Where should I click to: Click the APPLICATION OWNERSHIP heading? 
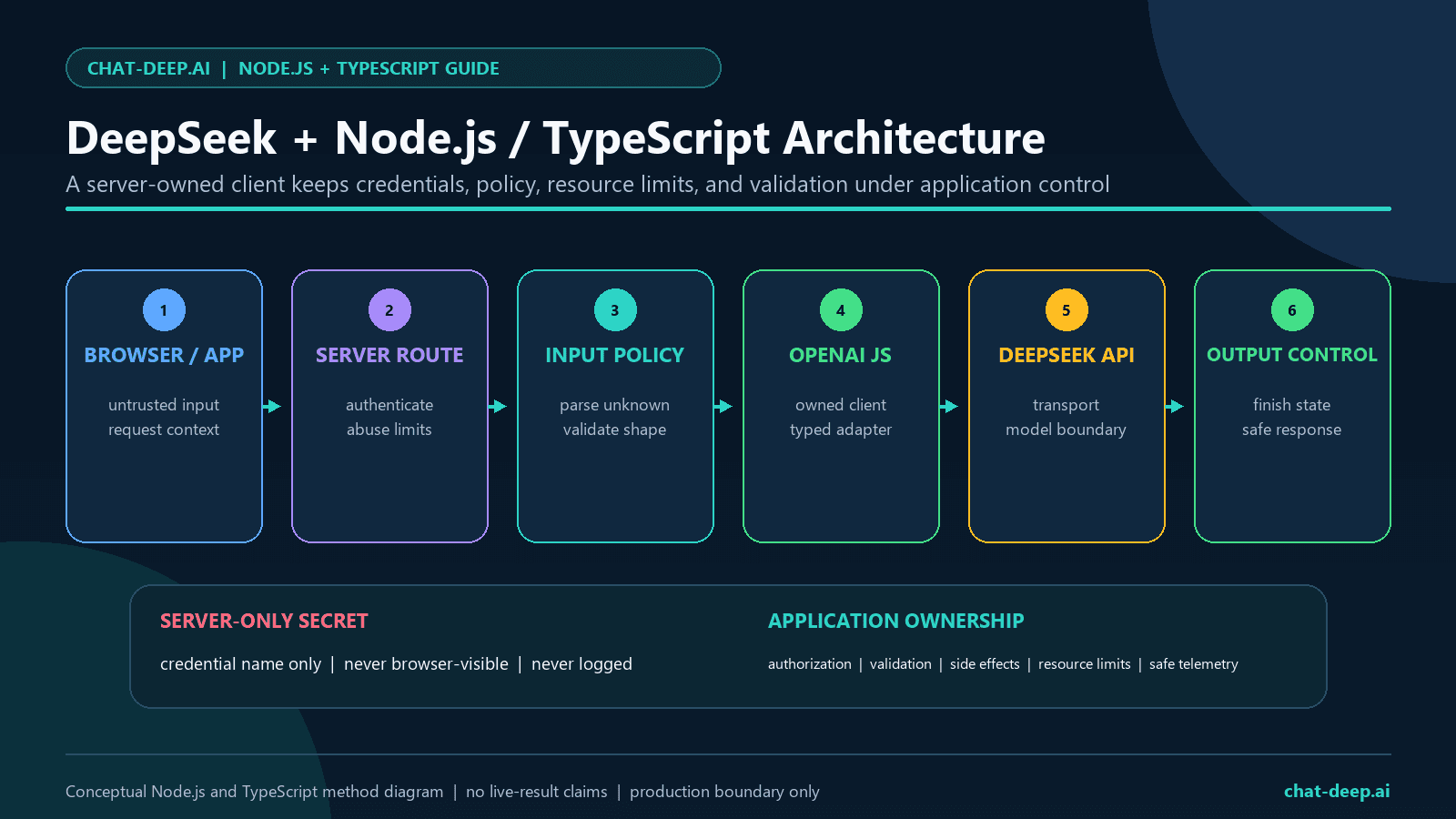point(896,622)
